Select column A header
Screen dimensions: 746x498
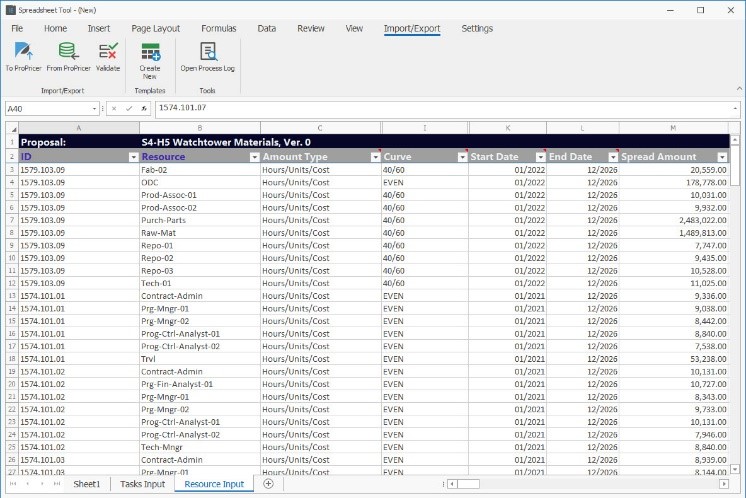coord(79,128)
